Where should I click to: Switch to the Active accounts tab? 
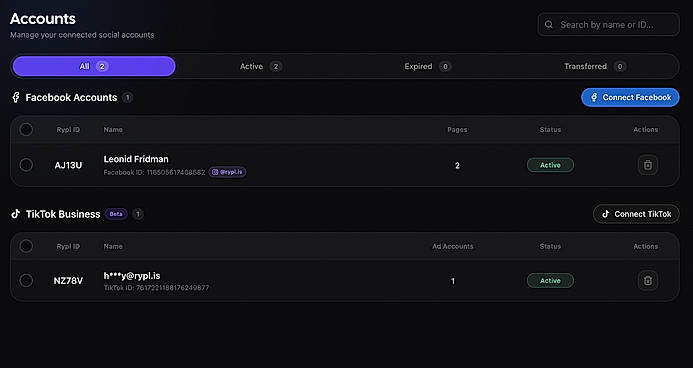pyautogui.click(x=261, y=66)
